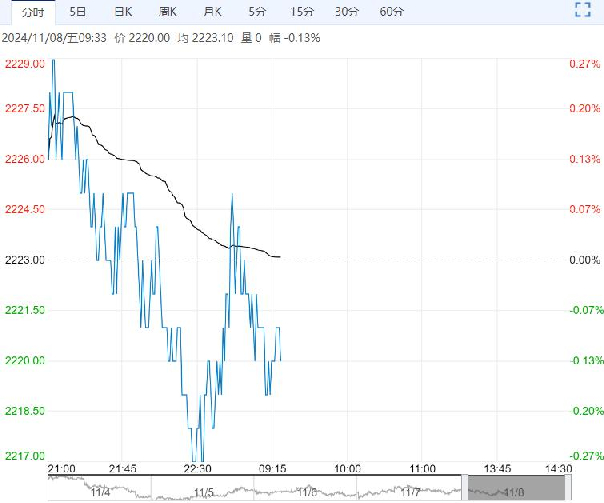This screenshot has width=604, height=503.
Task: Open the 30分 interval chart
Action: 347,12
